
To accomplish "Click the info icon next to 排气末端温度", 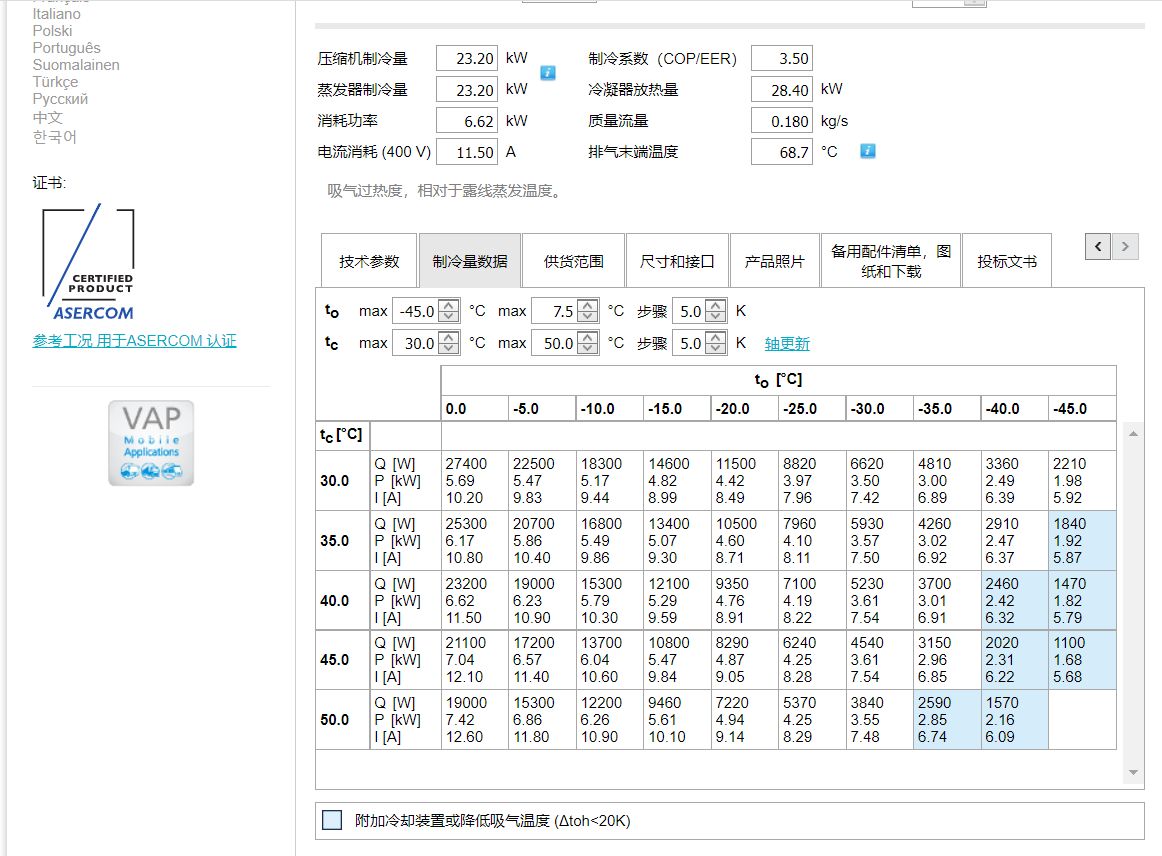I will [x=868, y=151].
